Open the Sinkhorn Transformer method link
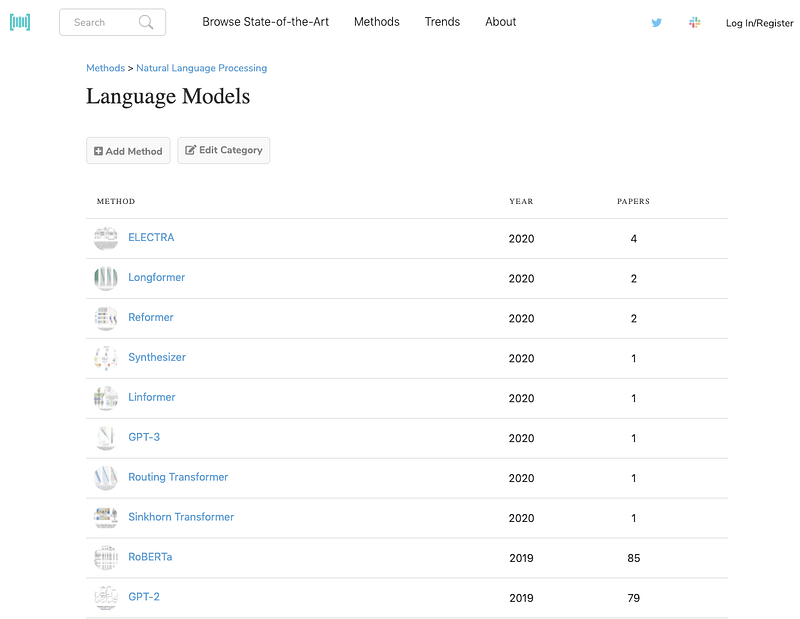Viewport: 800px width, 619px height. pos(181,517)
